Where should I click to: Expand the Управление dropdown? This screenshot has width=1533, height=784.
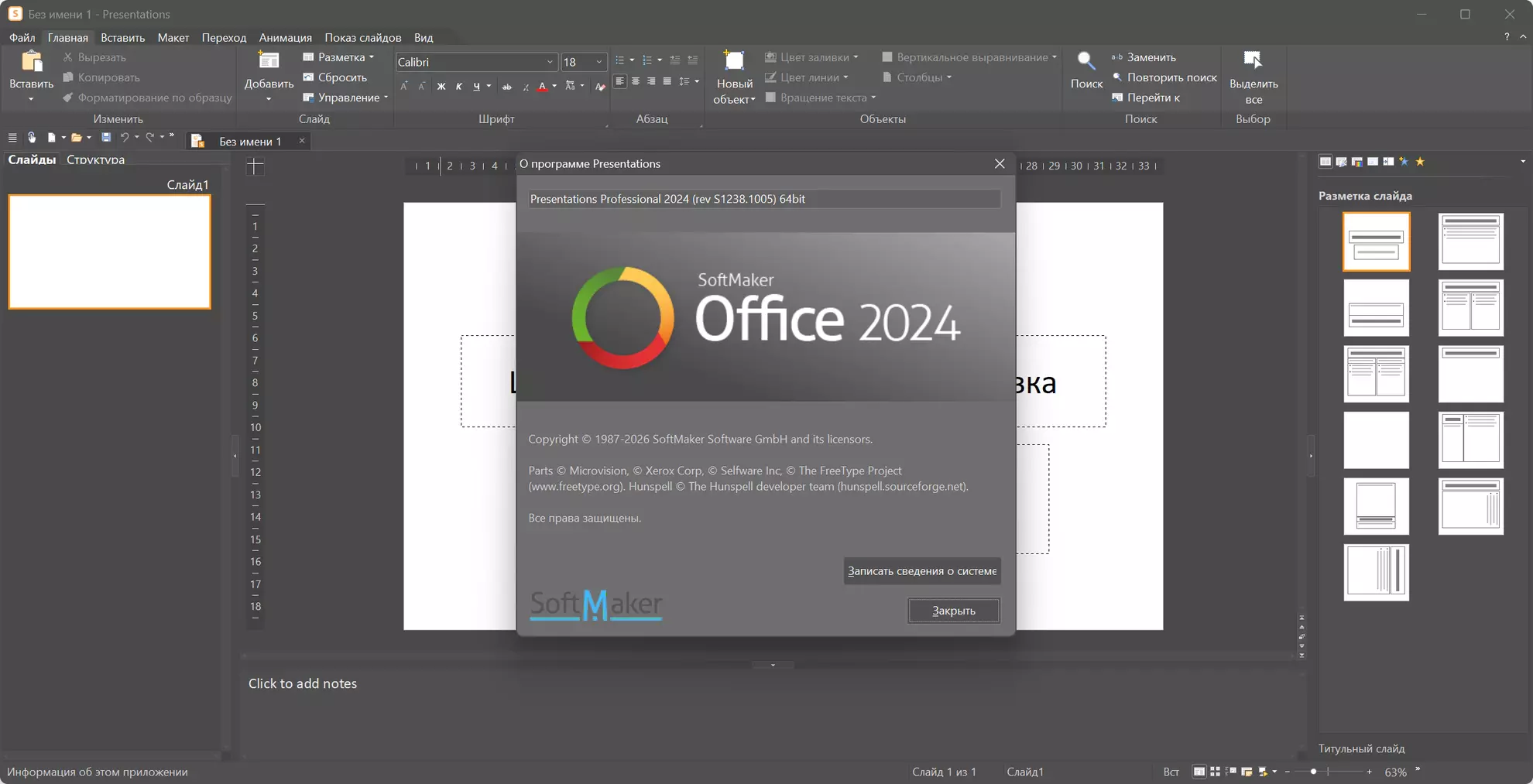click(x=386, y=98)
